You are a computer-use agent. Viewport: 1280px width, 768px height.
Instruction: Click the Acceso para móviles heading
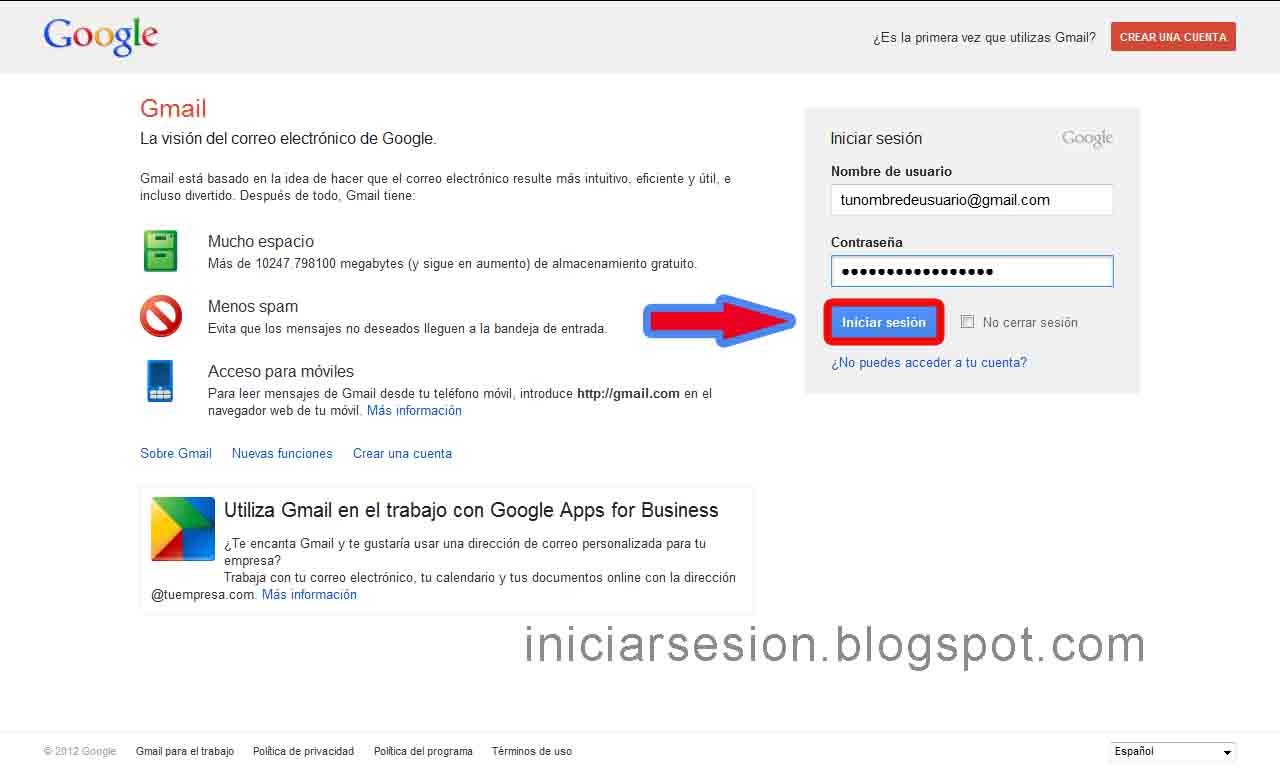point(281,371)
